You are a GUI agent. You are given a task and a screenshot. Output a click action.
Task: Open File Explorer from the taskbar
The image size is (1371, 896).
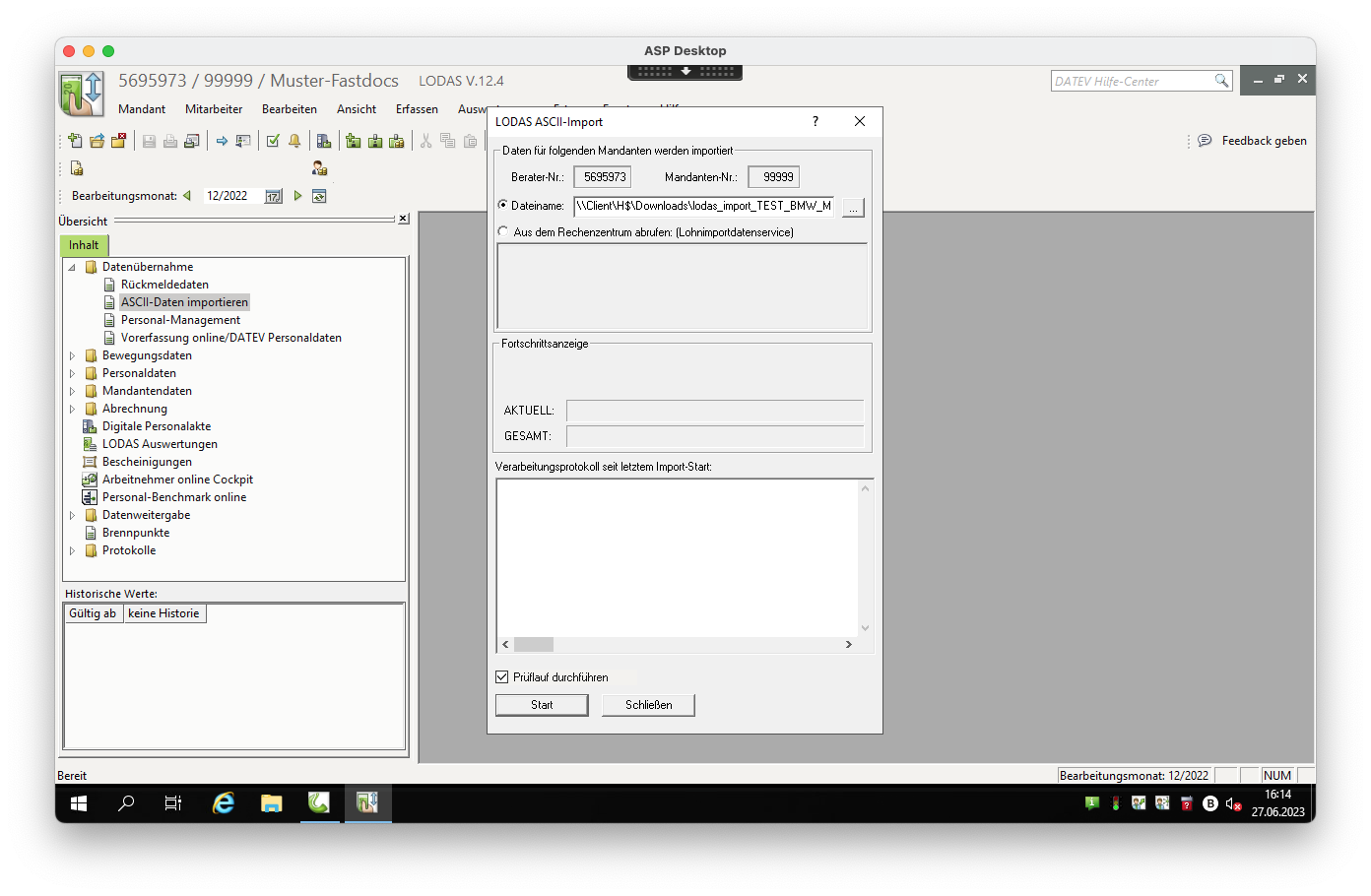pos(272,803)
